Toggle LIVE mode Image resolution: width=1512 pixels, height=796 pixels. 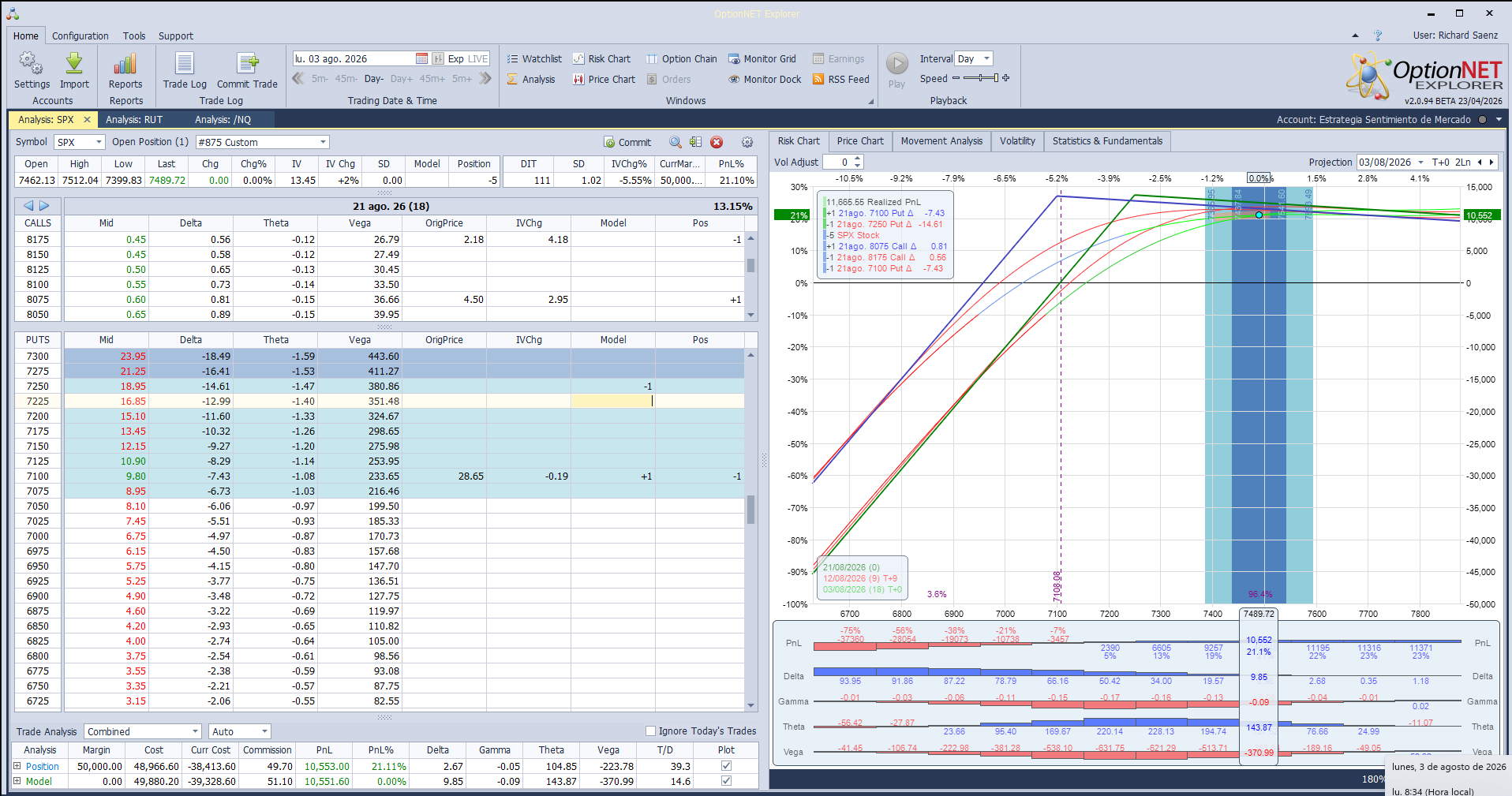click(x=478, y=58)
